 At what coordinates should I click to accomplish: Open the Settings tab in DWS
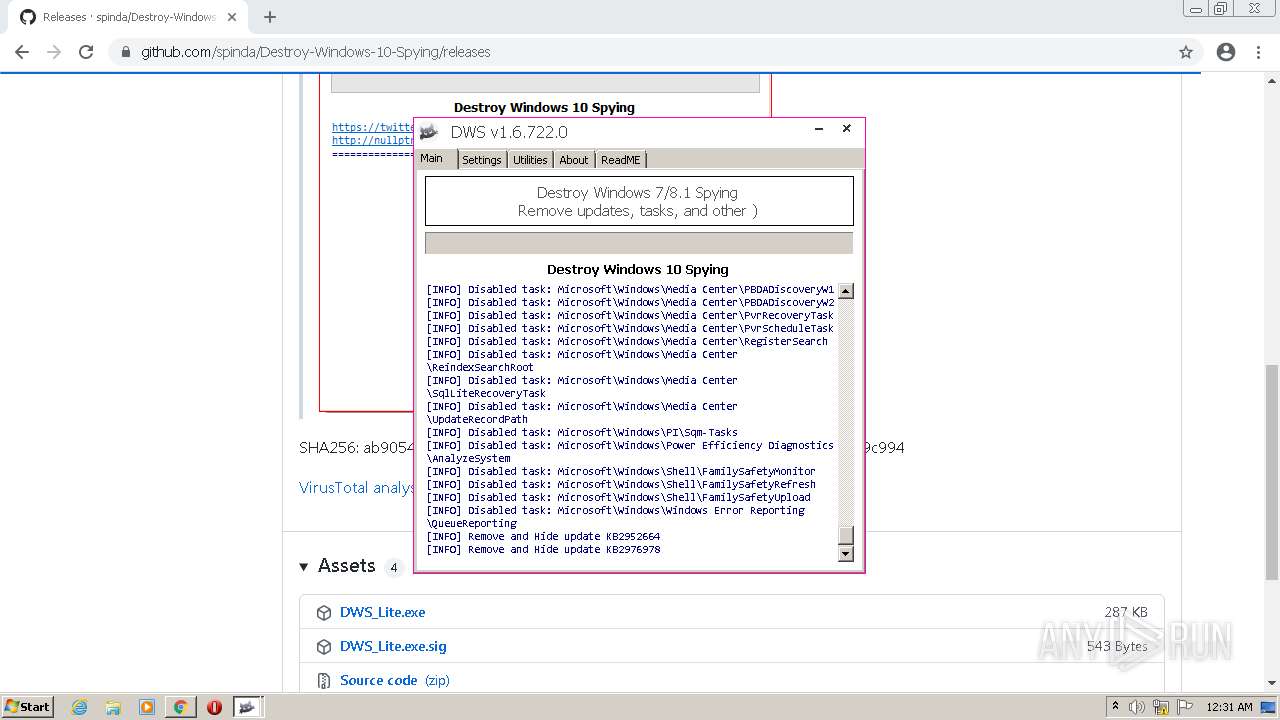click(x=482, y=160)
